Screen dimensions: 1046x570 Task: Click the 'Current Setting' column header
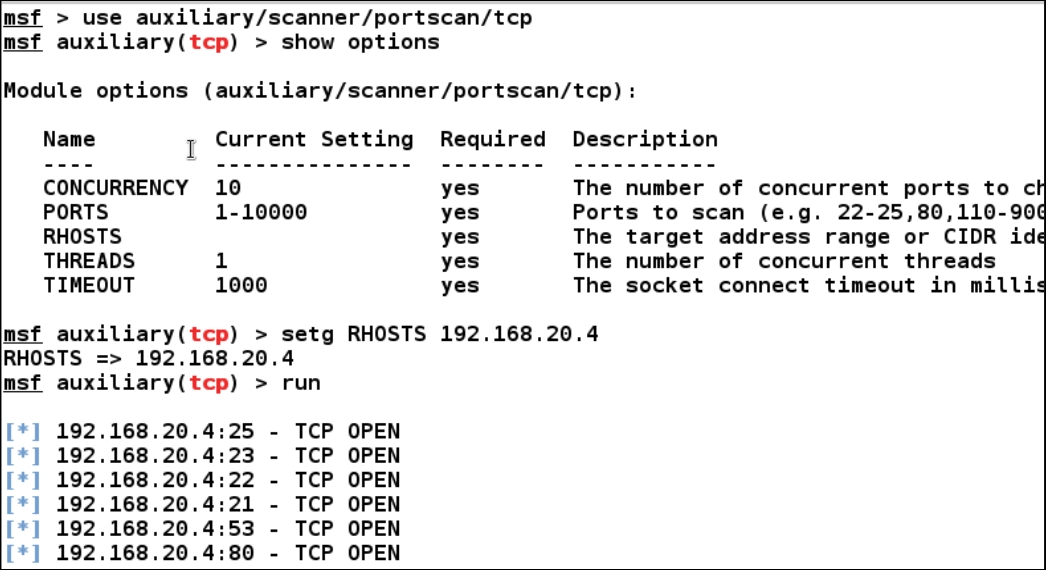tap(314, 139)
